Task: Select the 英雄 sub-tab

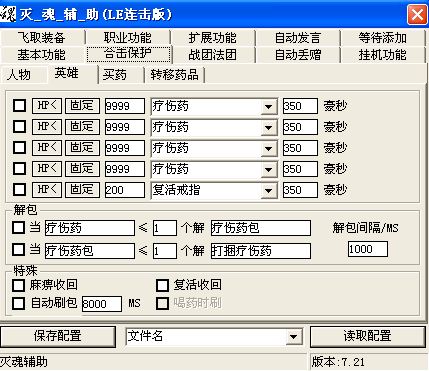Action: [72, 73]
